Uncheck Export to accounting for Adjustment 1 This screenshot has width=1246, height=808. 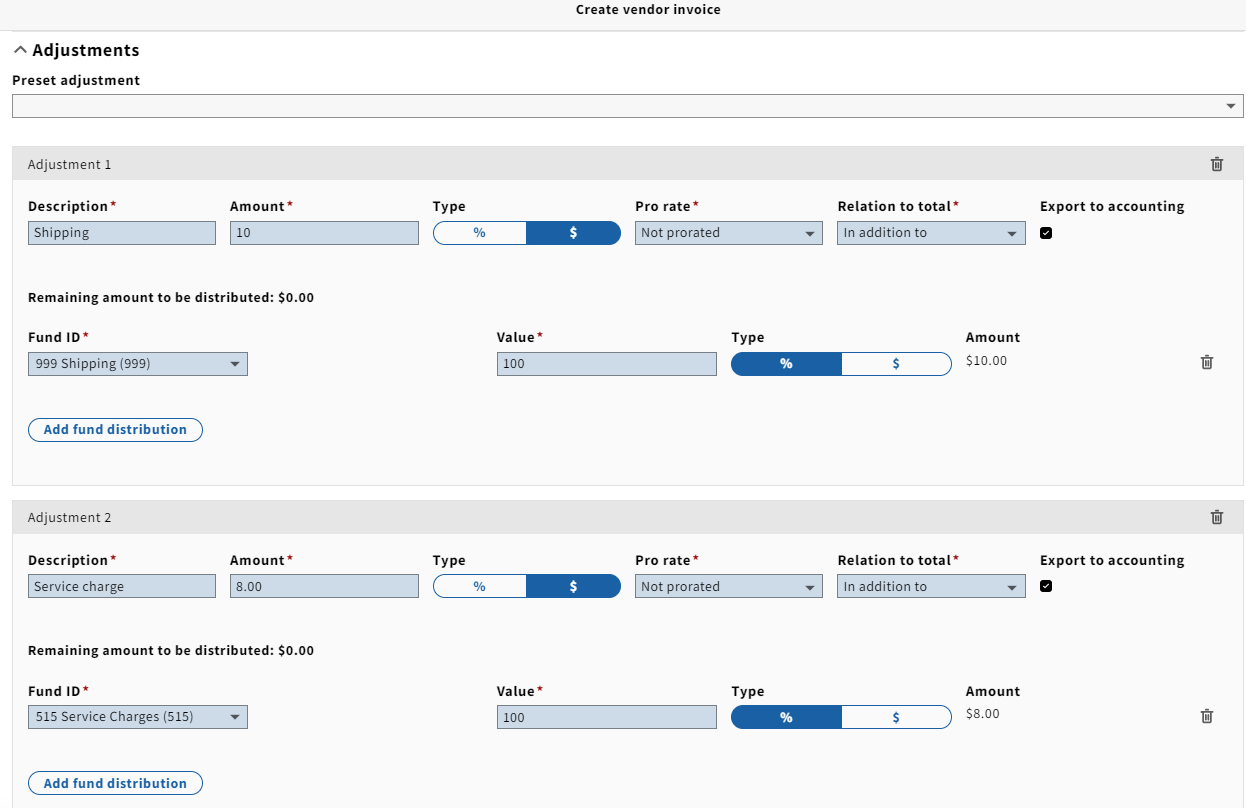coord(1046,233)
